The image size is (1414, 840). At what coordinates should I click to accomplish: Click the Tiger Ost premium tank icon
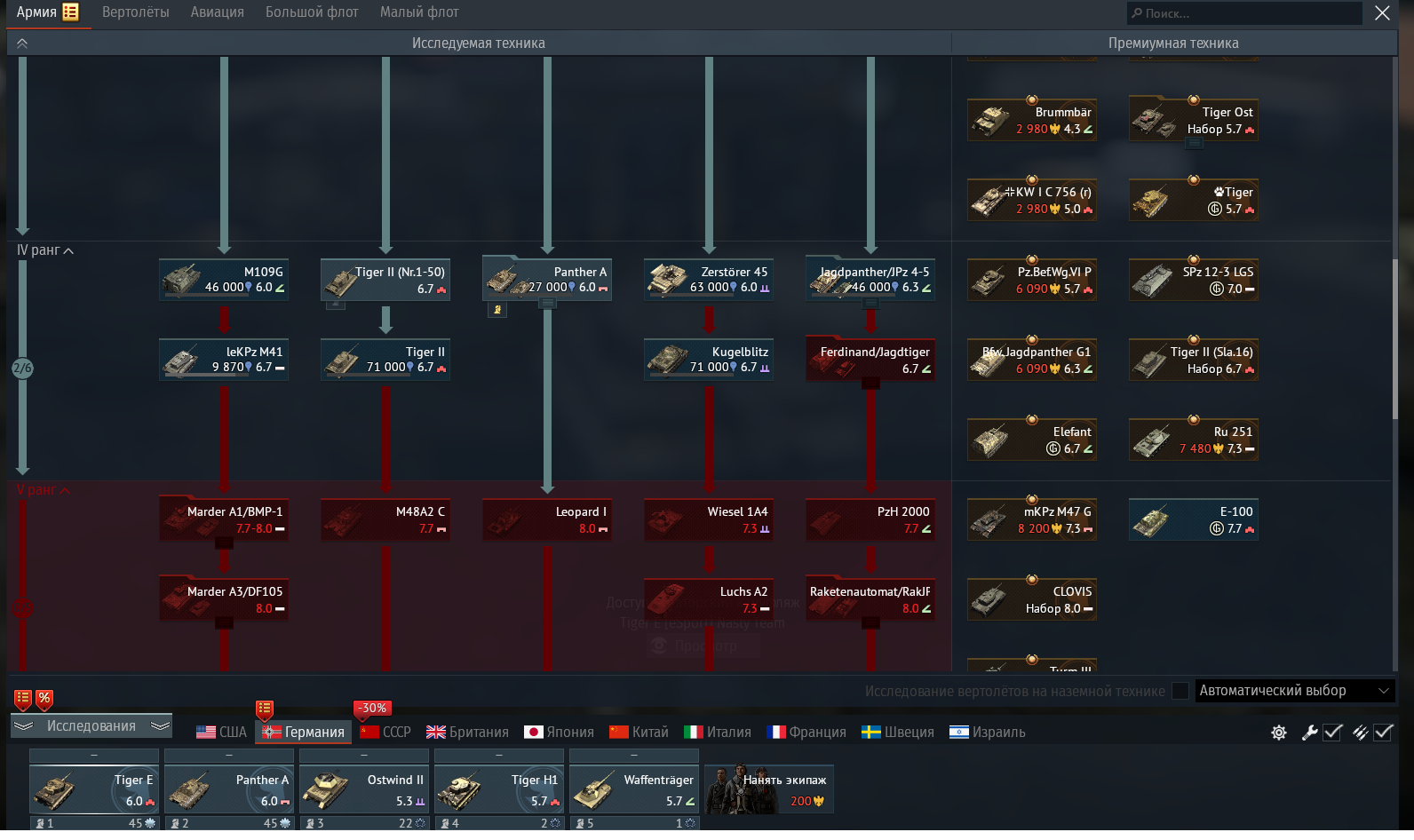pos(1193,120)
